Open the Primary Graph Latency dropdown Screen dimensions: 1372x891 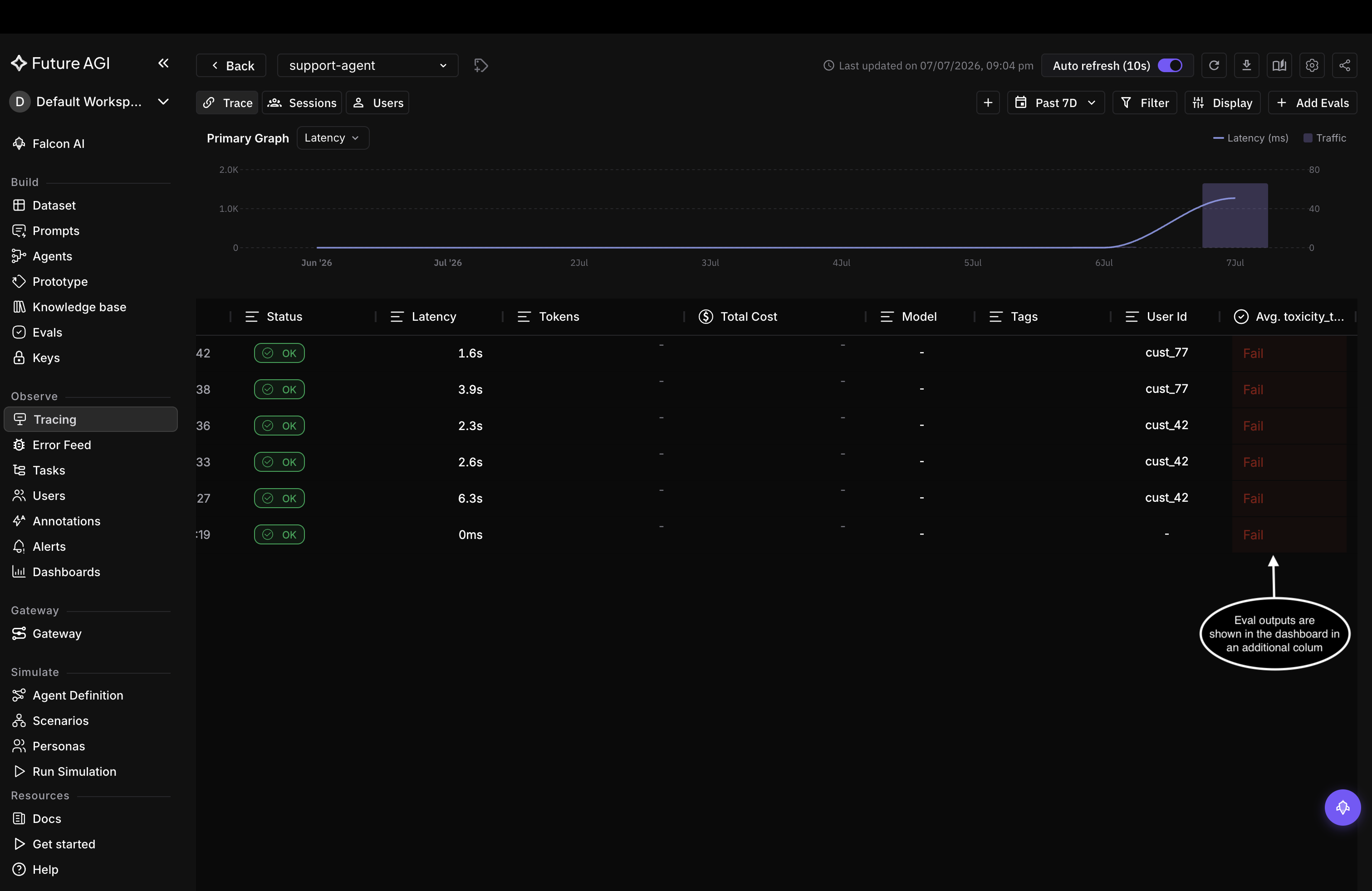333,138
